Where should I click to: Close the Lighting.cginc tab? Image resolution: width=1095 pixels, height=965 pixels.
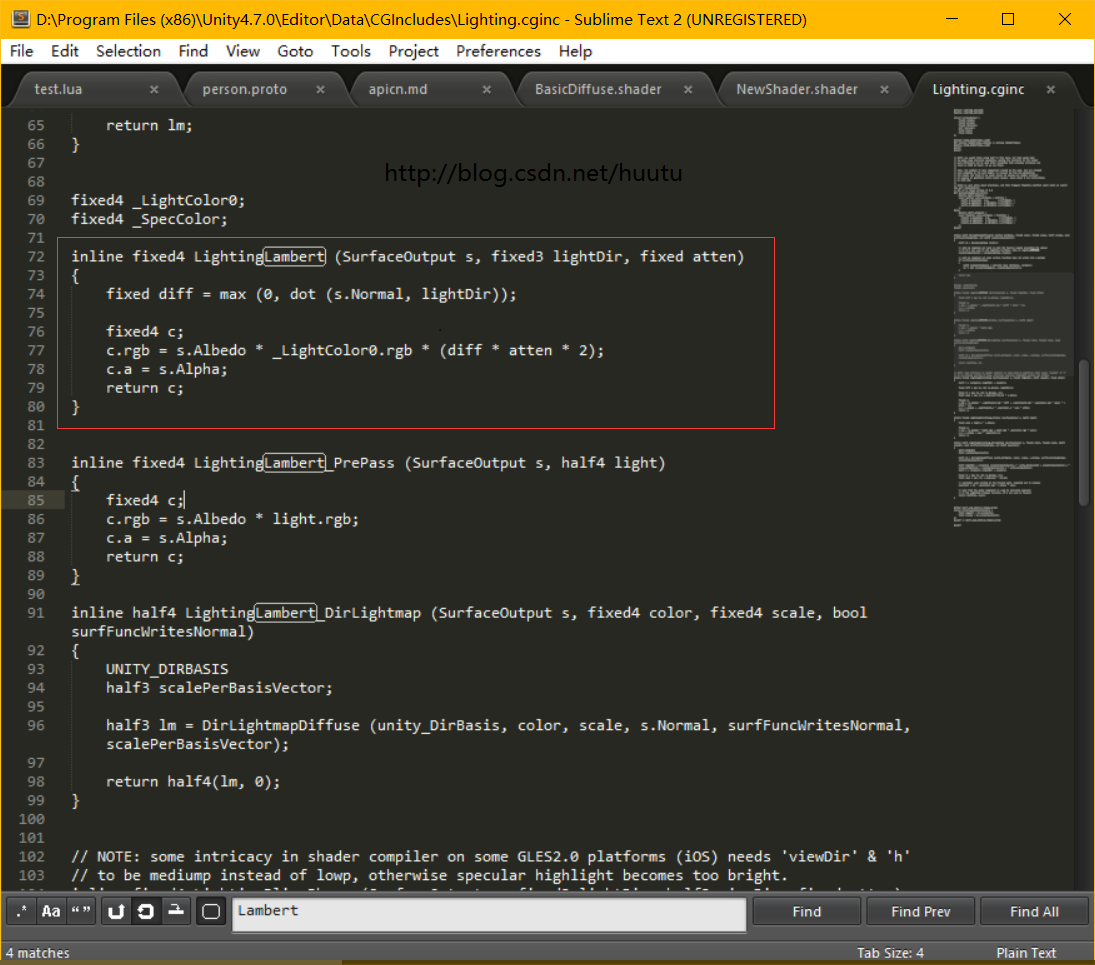coord(1051,89)
